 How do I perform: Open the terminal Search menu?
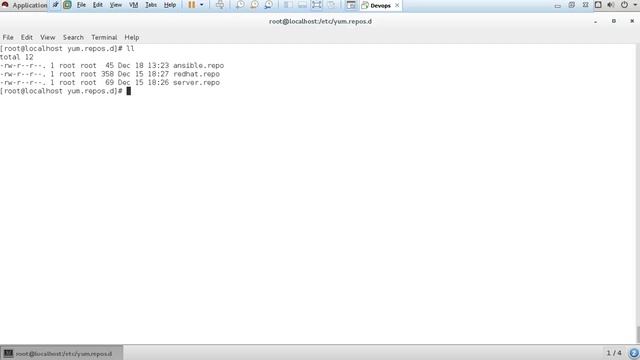(73, 37)
